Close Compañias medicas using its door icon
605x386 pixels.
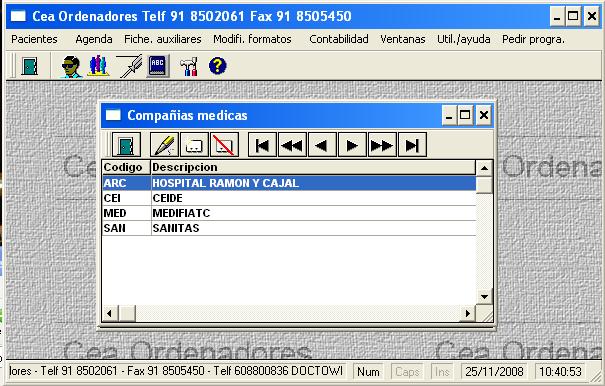coord(126,145)
